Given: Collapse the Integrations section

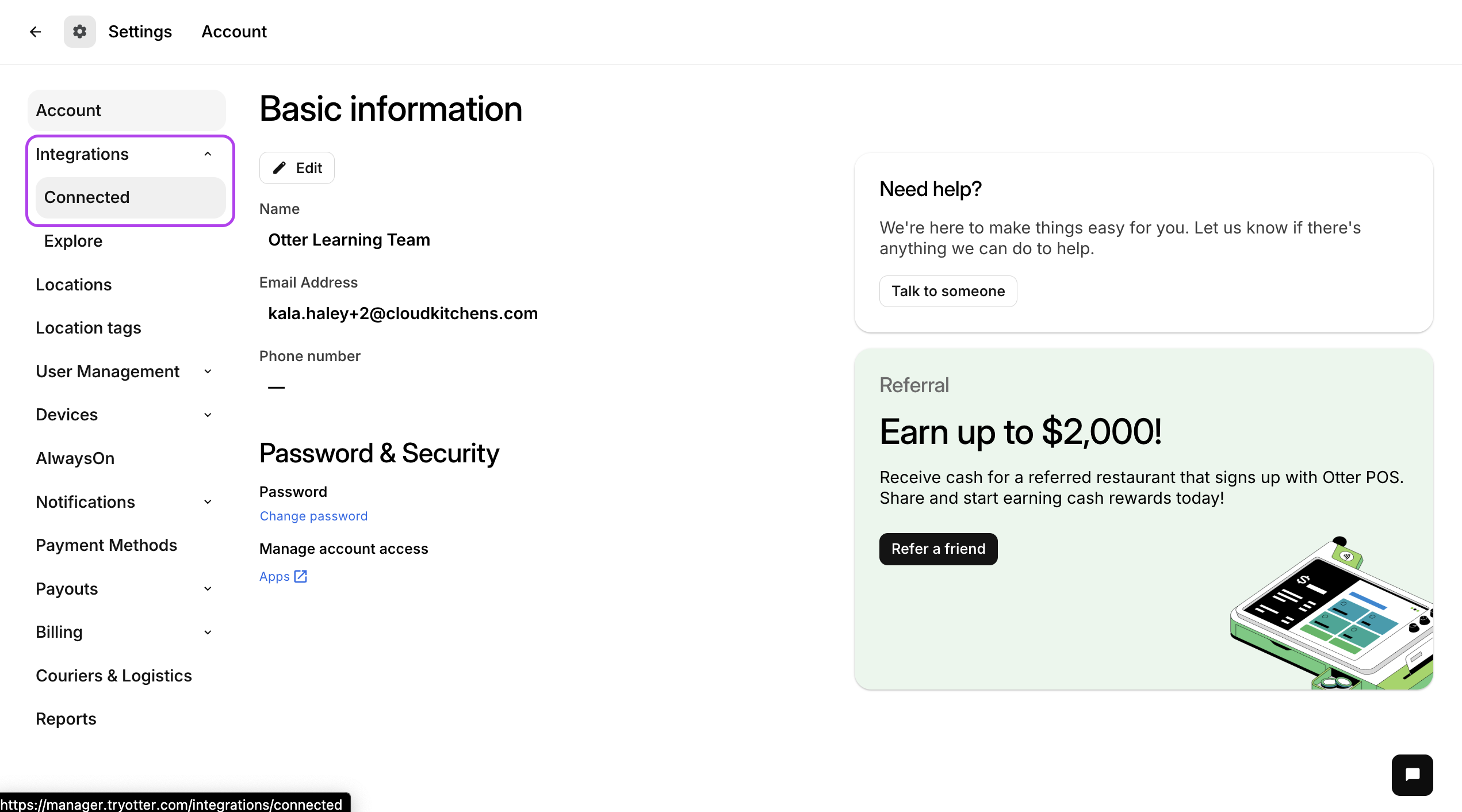Looking at the screenshot, I should (x=208, y=154).
